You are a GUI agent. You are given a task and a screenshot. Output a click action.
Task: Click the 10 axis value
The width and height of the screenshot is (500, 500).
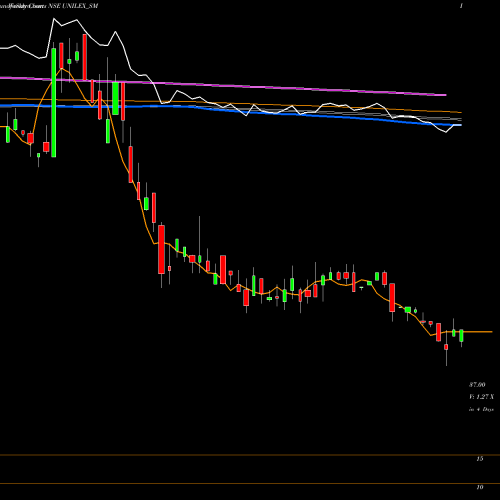point(480,487)
